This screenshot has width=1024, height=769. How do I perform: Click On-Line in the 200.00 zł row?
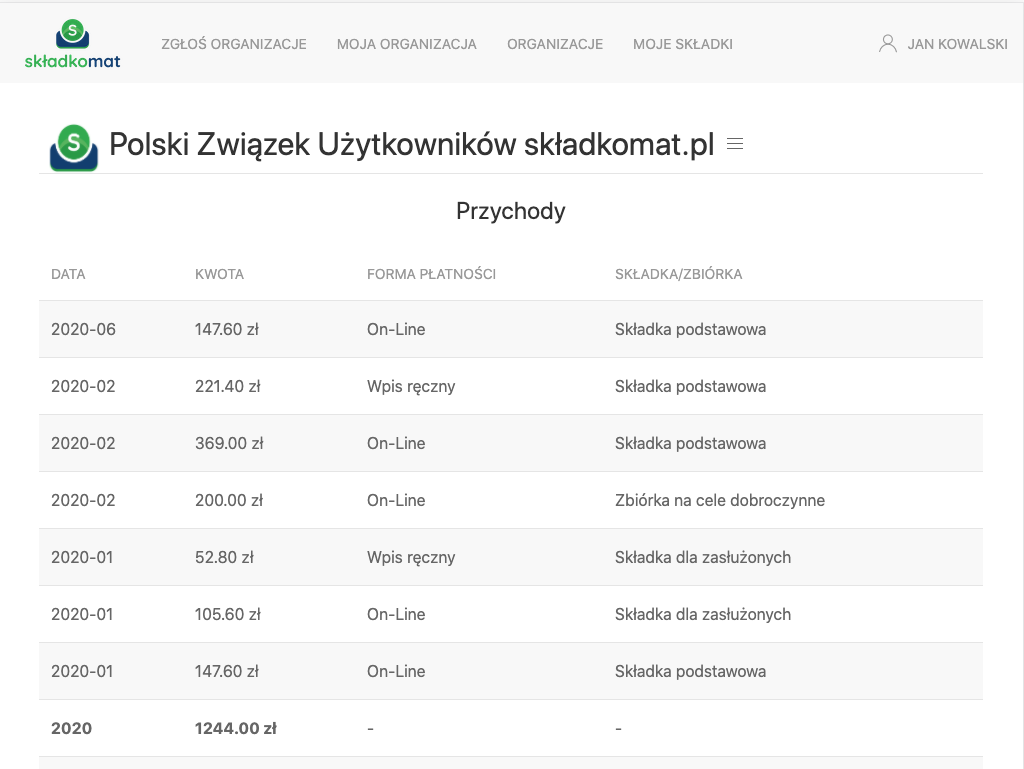tap(396, 500)
